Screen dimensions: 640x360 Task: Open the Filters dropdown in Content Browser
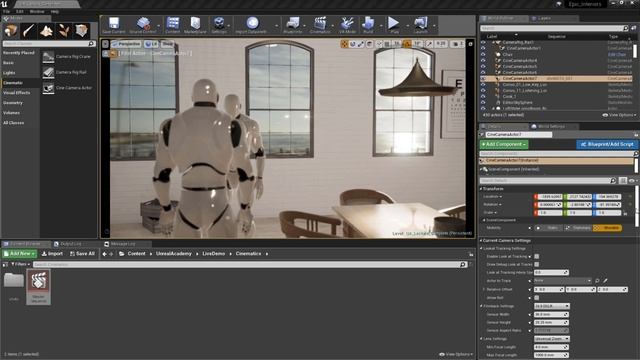pos(20,264)
